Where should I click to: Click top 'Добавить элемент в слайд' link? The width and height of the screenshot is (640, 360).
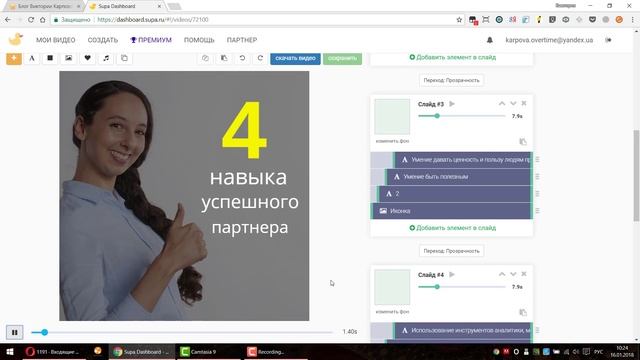coord(453,57)
